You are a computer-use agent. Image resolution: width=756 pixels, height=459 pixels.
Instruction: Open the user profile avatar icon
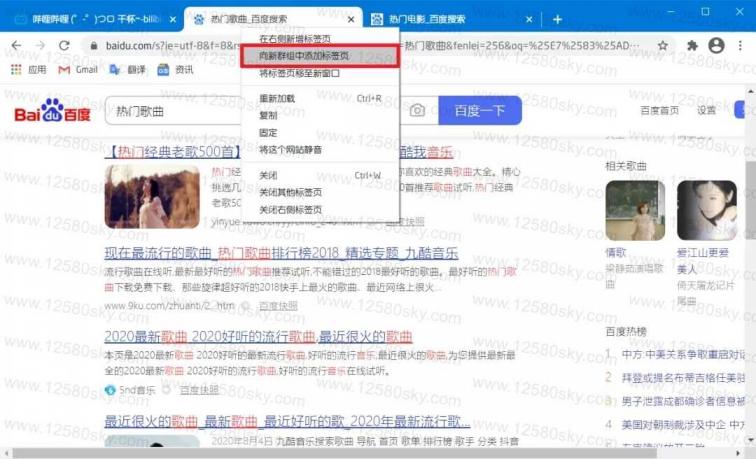pos(716,45)
